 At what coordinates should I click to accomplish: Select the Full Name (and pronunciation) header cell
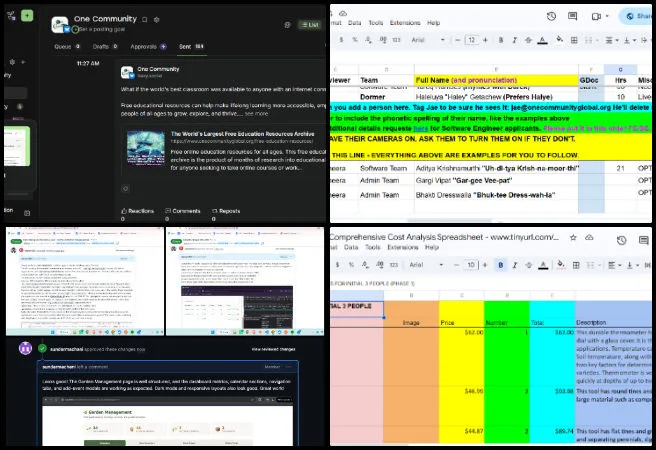click(496, 80)
